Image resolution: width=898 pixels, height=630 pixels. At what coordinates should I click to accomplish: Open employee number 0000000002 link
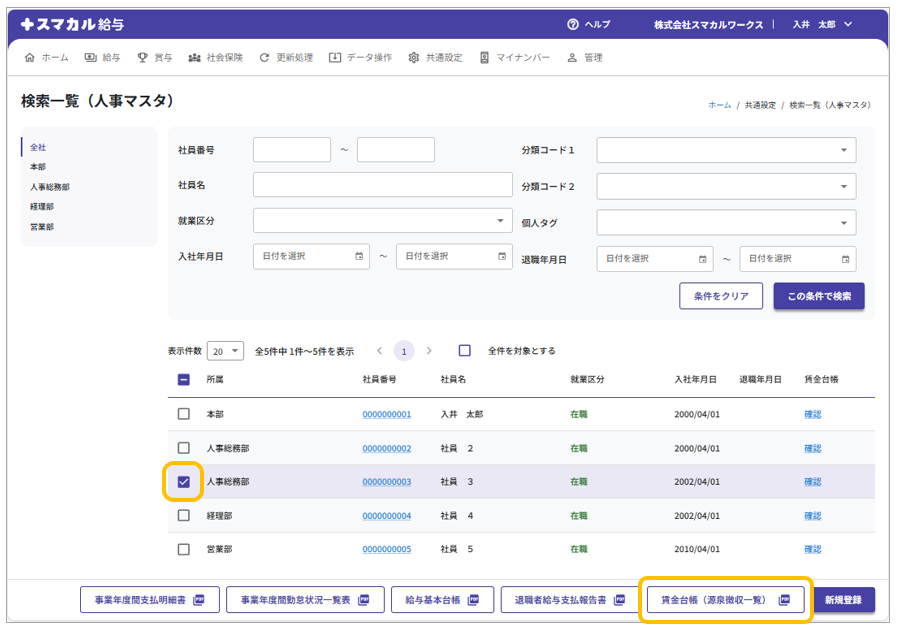point(386,448)
